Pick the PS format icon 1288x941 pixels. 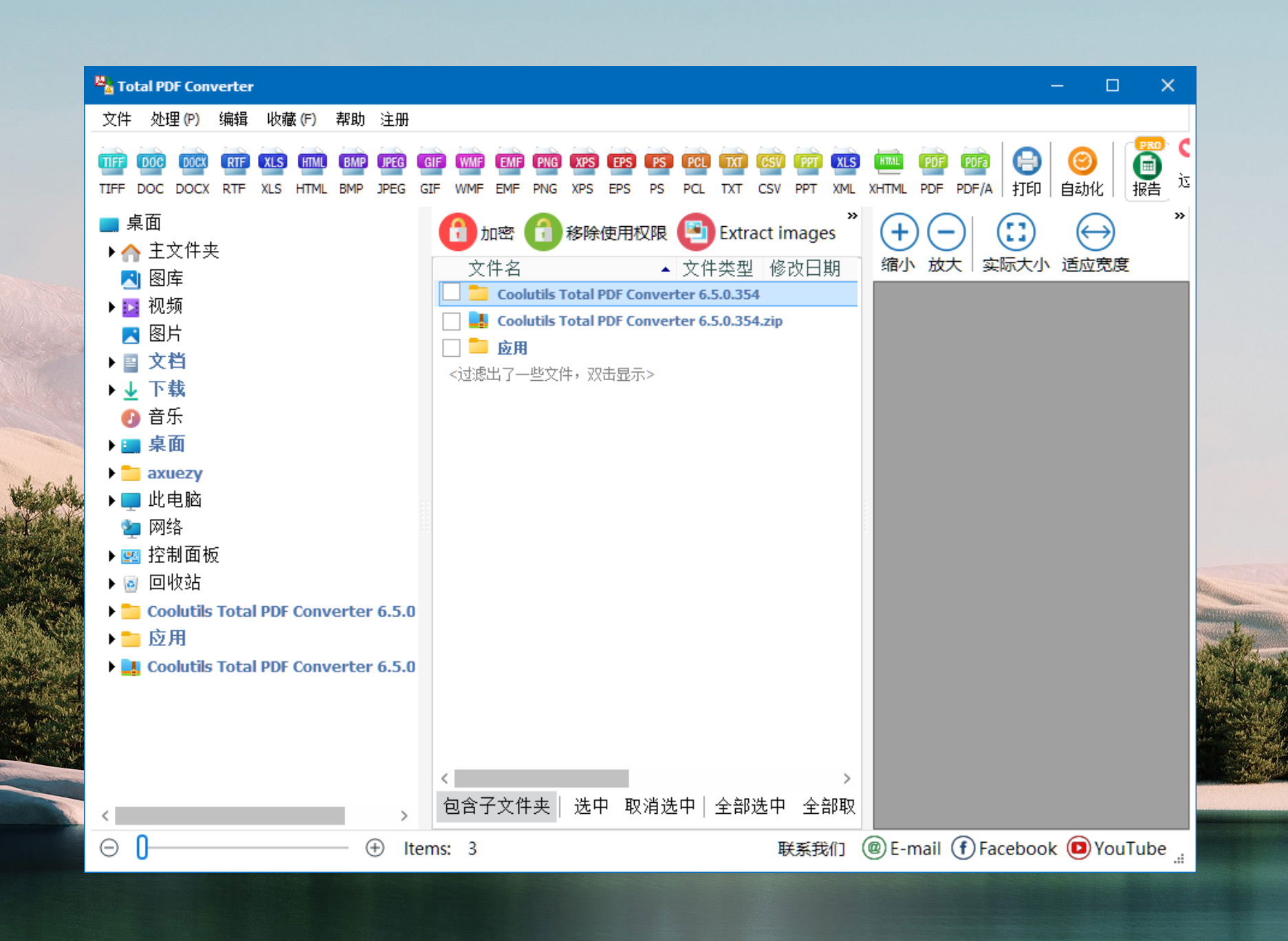pyautogui.click(x=657, y=170)
